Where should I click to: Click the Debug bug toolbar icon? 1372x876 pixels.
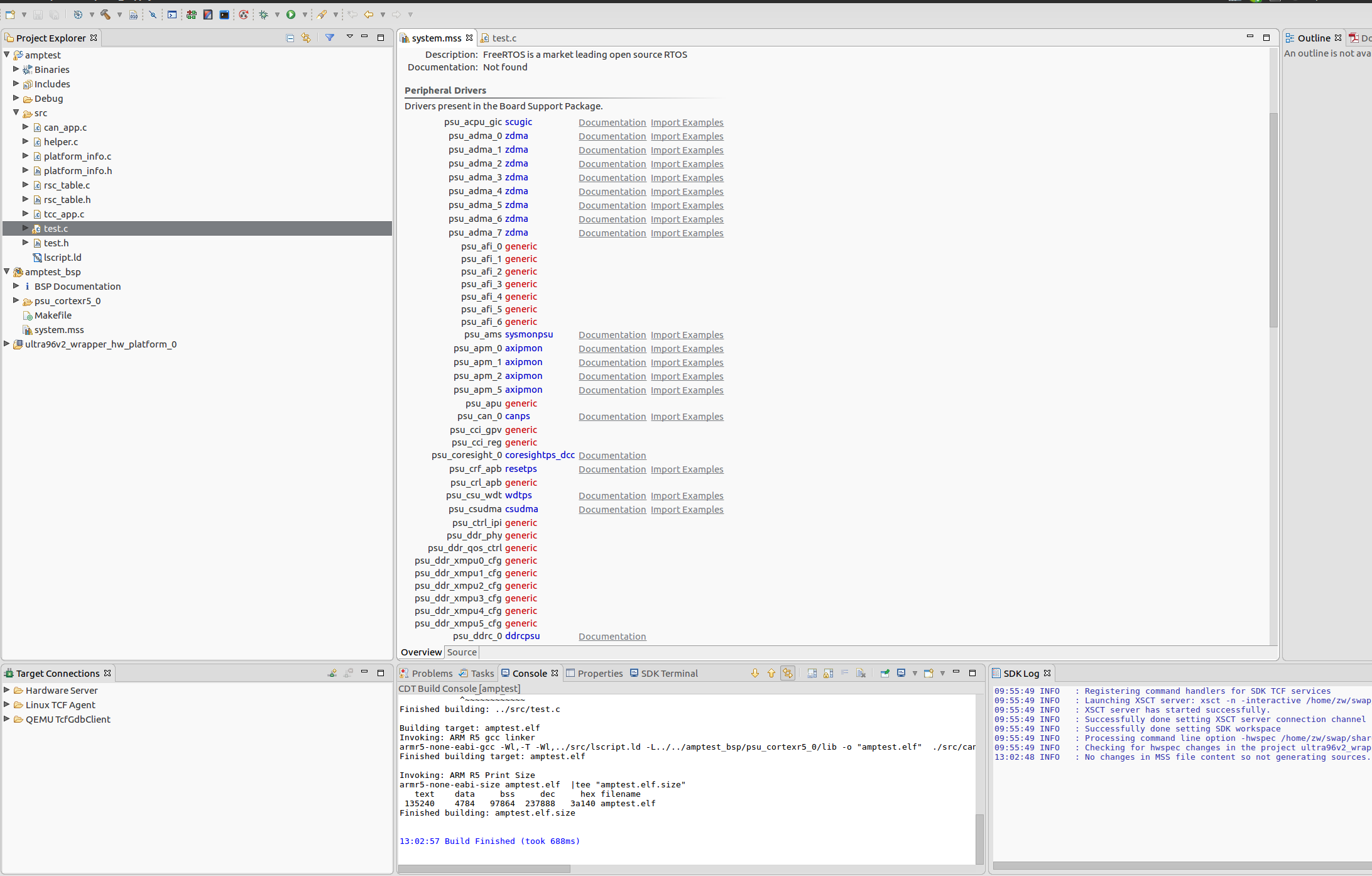pos(264,14)
